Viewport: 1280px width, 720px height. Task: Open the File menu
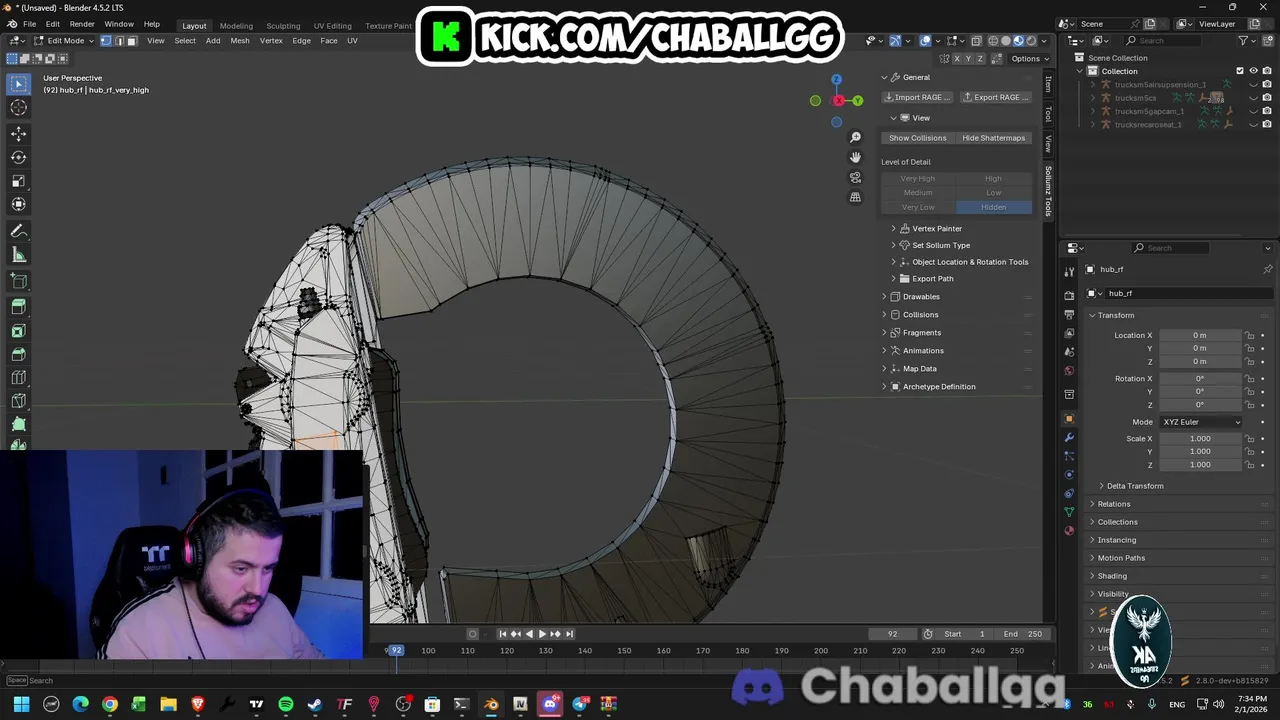[30, 24]
